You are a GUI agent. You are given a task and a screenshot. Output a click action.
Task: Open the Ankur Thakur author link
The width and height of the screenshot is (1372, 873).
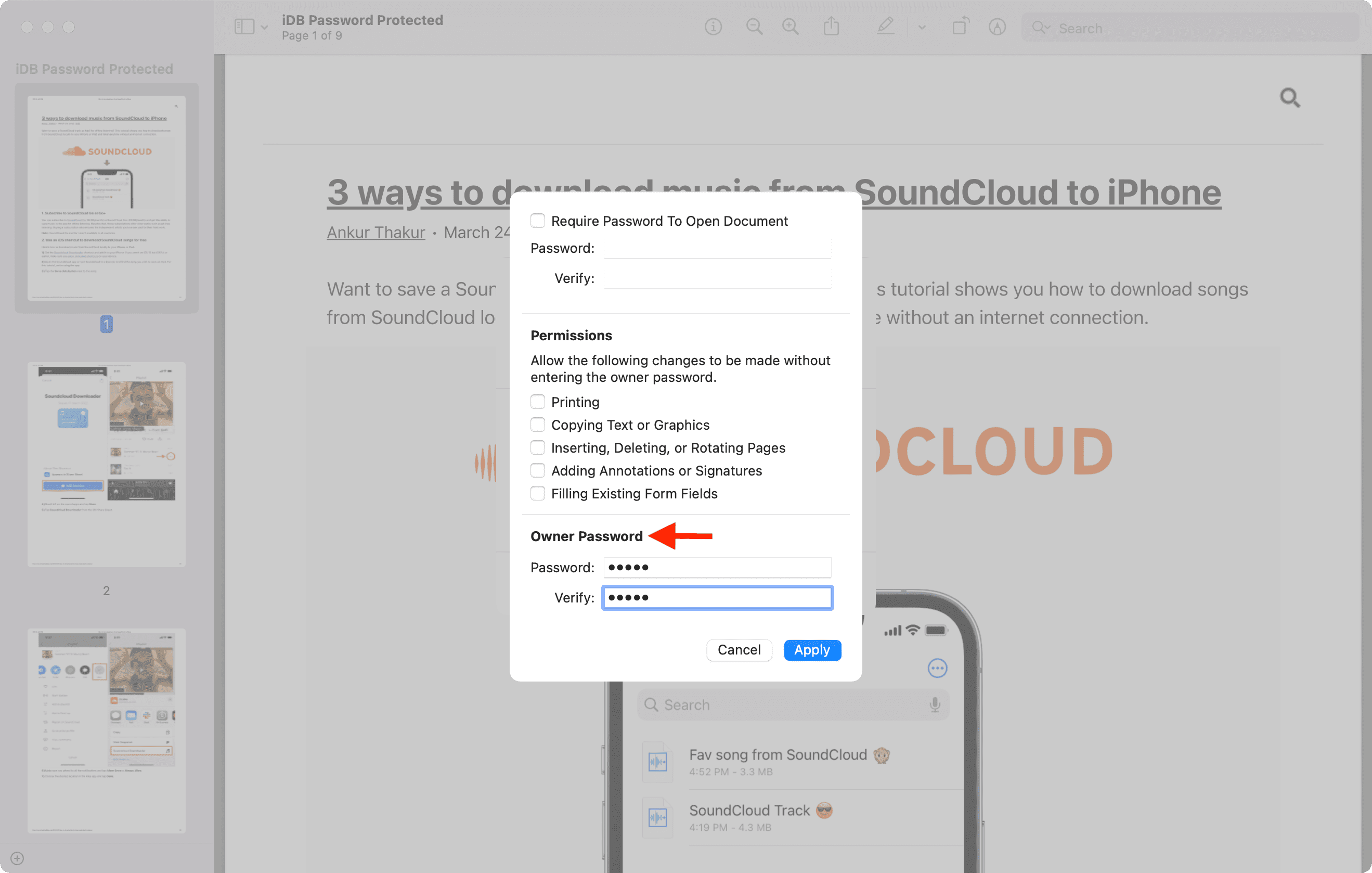coord(376,233)
